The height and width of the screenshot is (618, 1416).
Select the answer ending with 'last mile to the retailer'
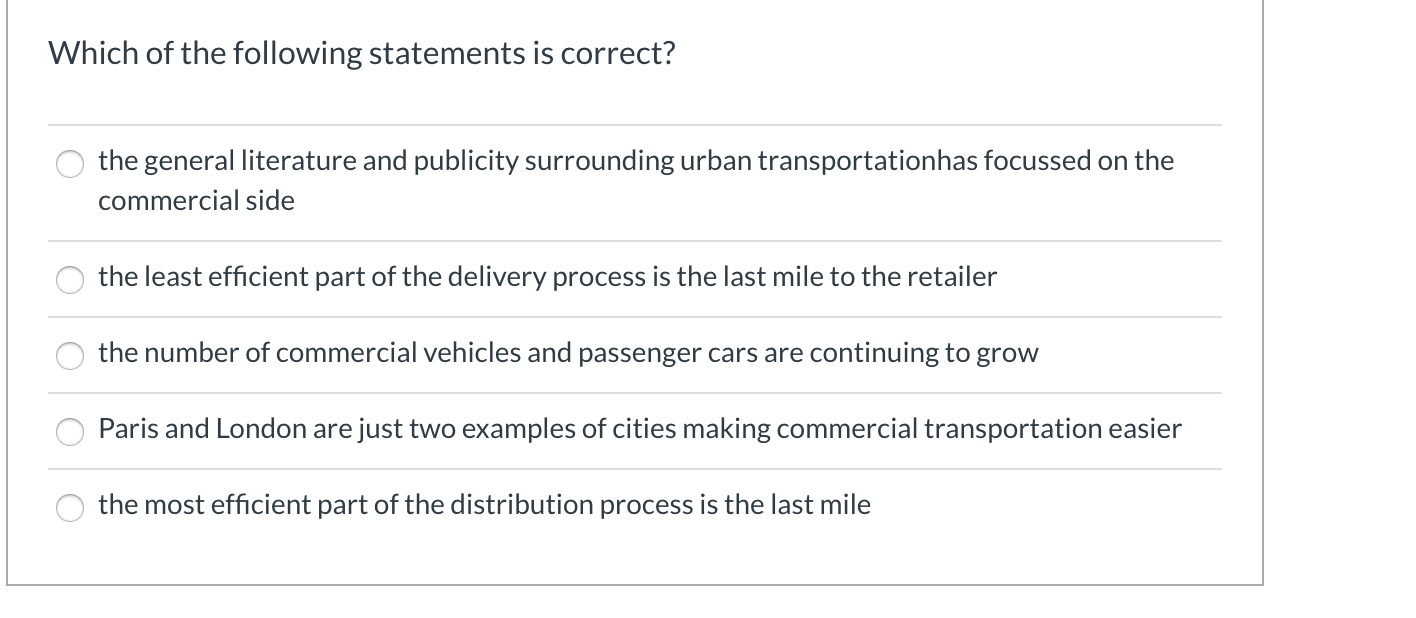546,278
